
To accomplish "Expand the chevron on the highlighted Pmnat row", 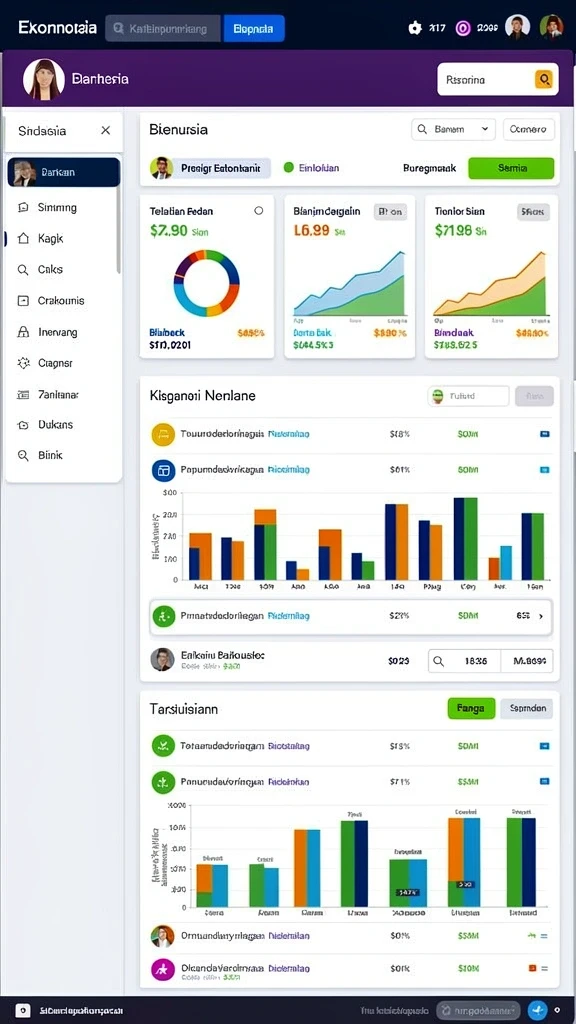I will (541, 616).
